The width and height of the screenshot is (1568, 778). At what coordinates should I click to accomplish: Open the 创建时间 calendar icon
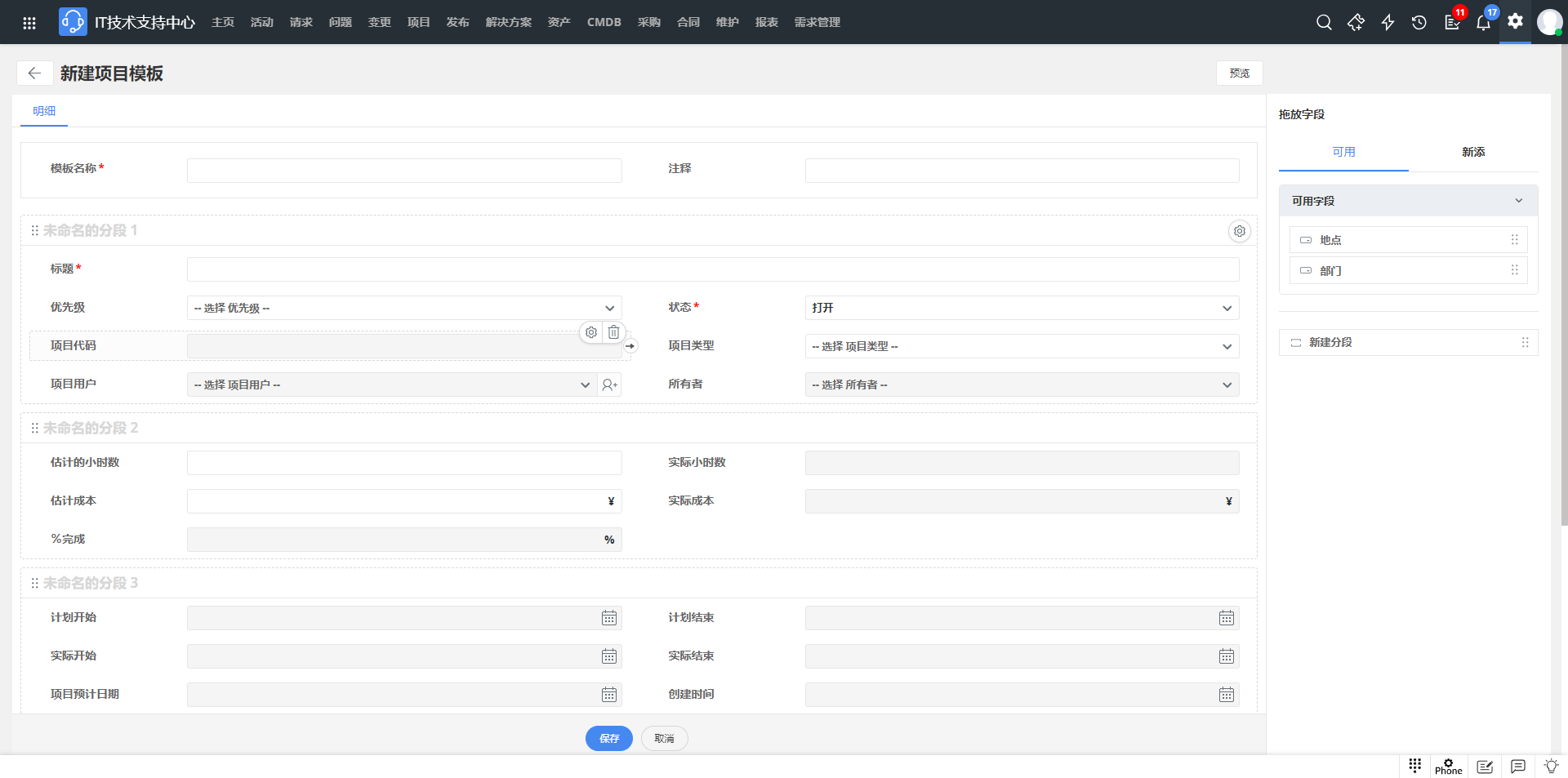[x=1227, y=695]
